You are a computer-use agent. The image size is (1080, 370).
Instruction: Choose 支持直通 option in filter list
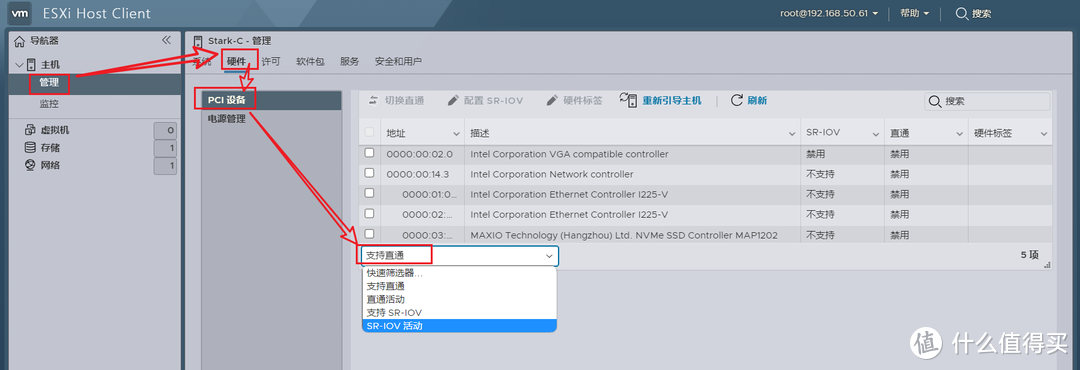459,286
